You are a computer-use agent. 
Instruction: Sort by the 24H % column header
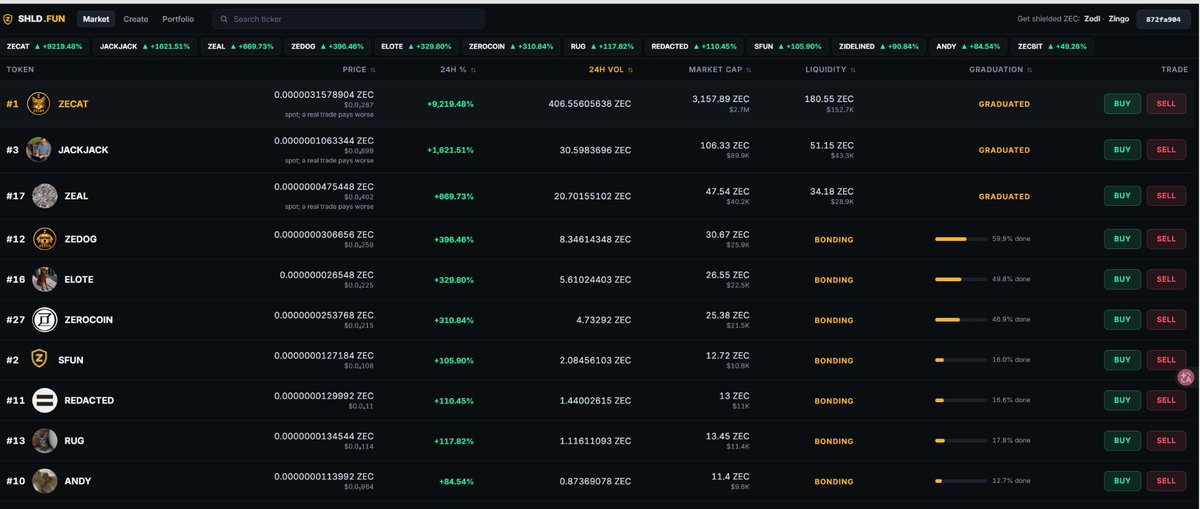[459, 70]
